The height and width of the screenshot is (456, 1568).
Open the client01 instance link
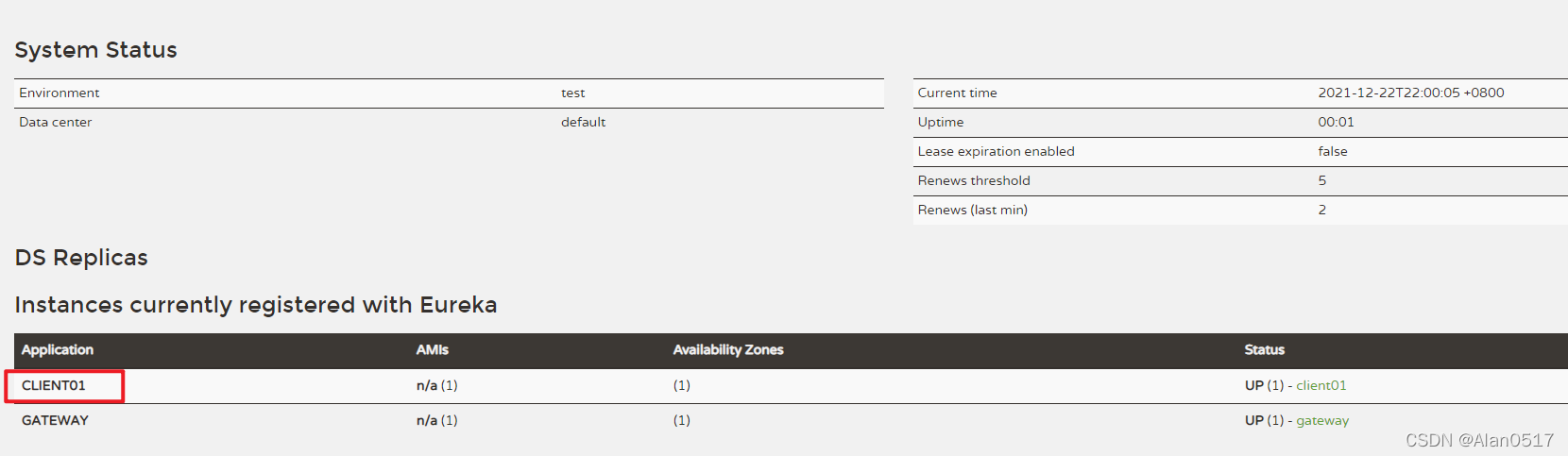click(x=1321, y=385)
